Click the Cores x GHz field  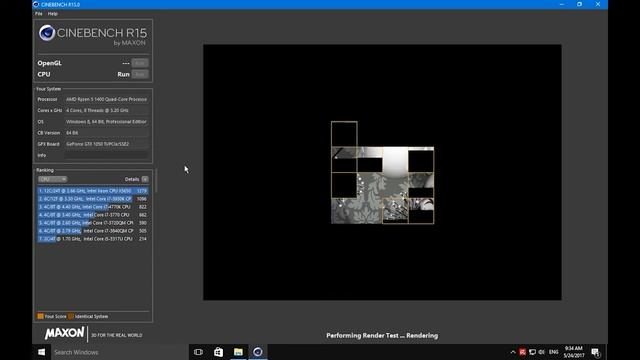[x=107, y=111]
